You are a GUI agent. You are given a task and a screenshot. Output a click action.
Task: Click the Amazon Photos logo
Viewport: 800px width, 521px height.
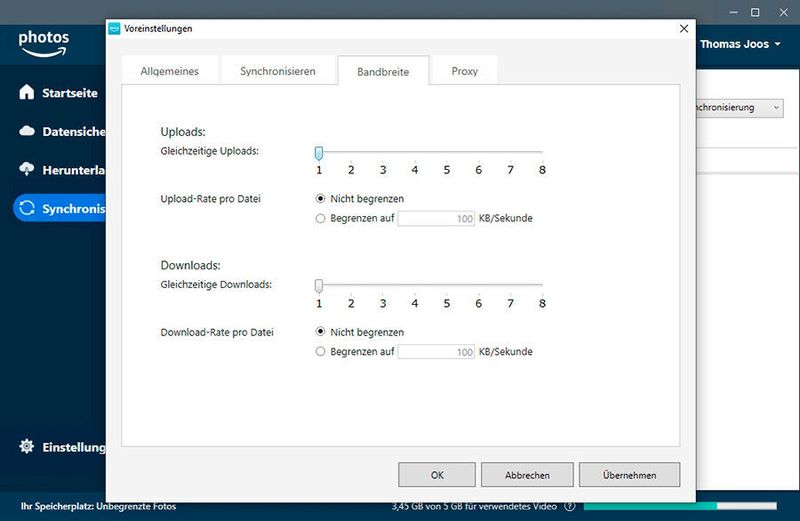coord(43,43)
